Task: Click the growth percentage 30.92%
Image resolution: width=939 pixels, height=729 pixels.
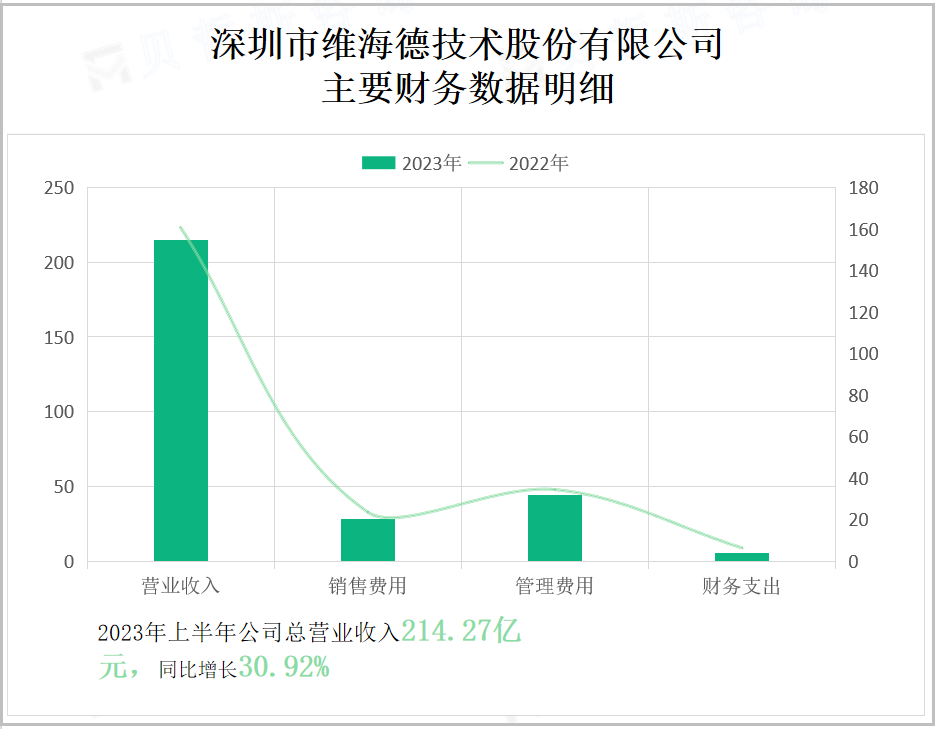Action: (284, 667)
